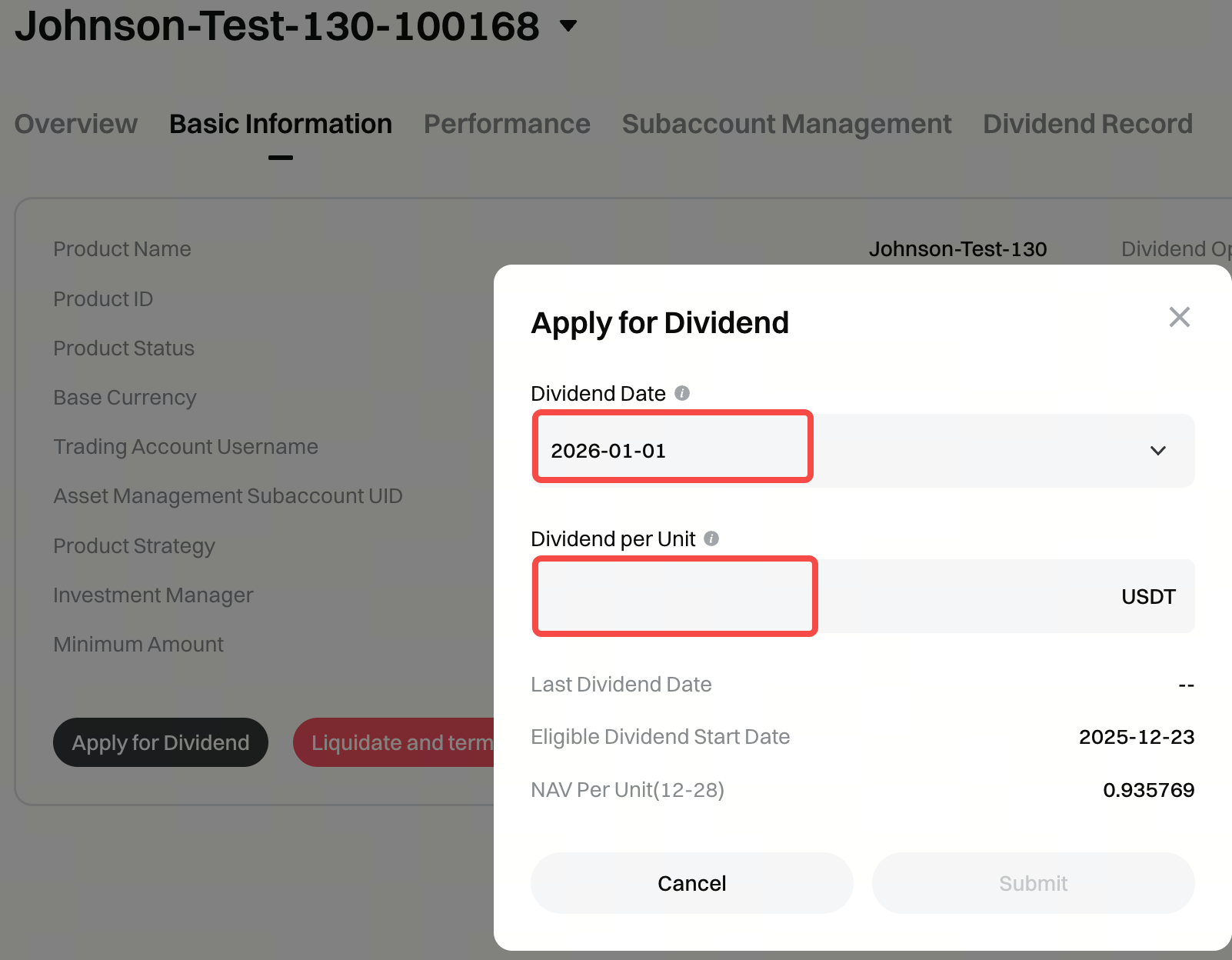Expand the Dividend Date dropdown chevron
This screenshot has width=1232, height=960.
pos(1157,451)
